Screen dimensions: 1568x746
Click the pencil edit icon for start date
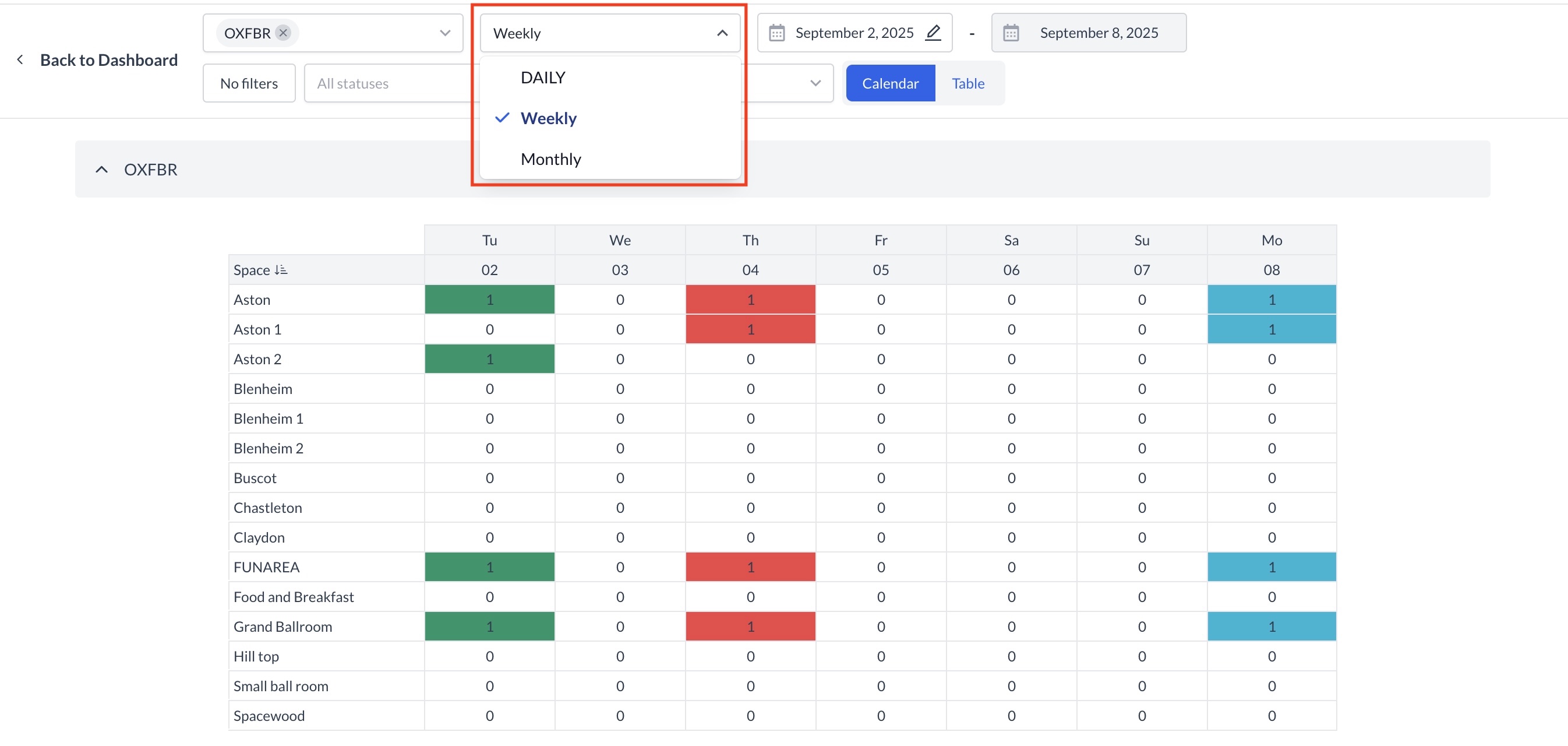(932, 33)
